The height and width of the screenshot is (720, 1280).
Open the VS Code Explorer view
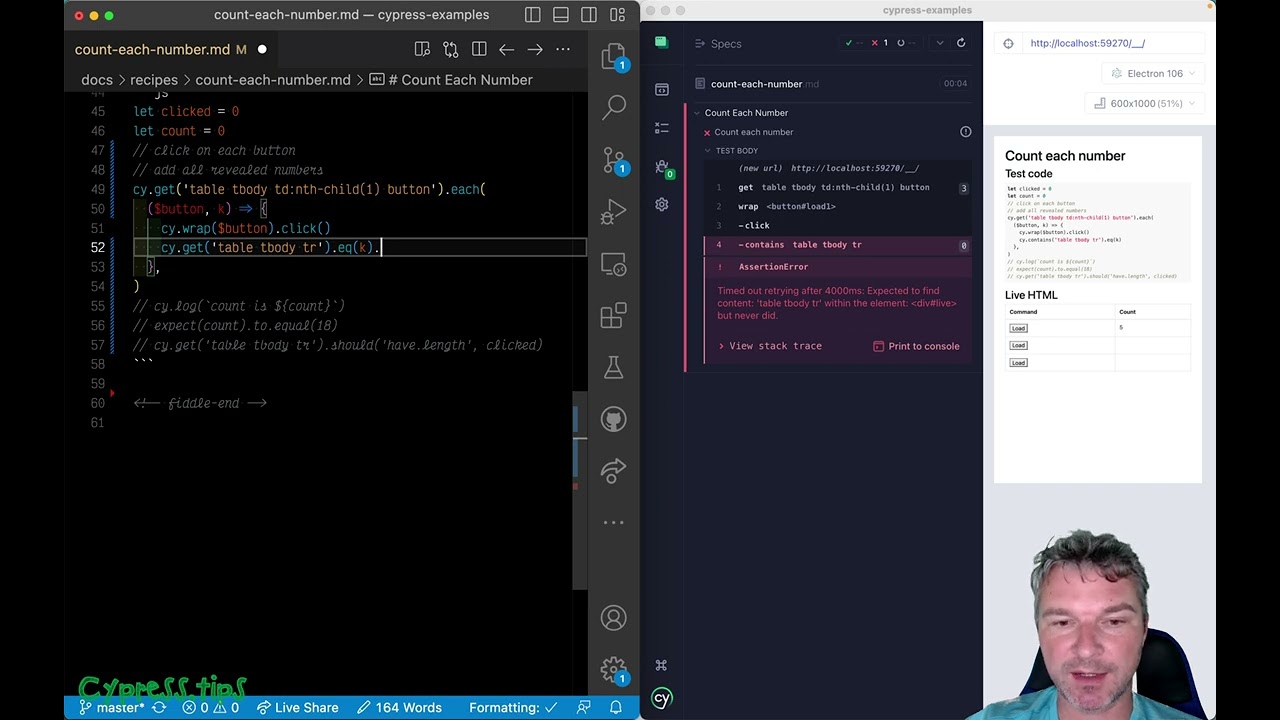click(x=613, y=56)
